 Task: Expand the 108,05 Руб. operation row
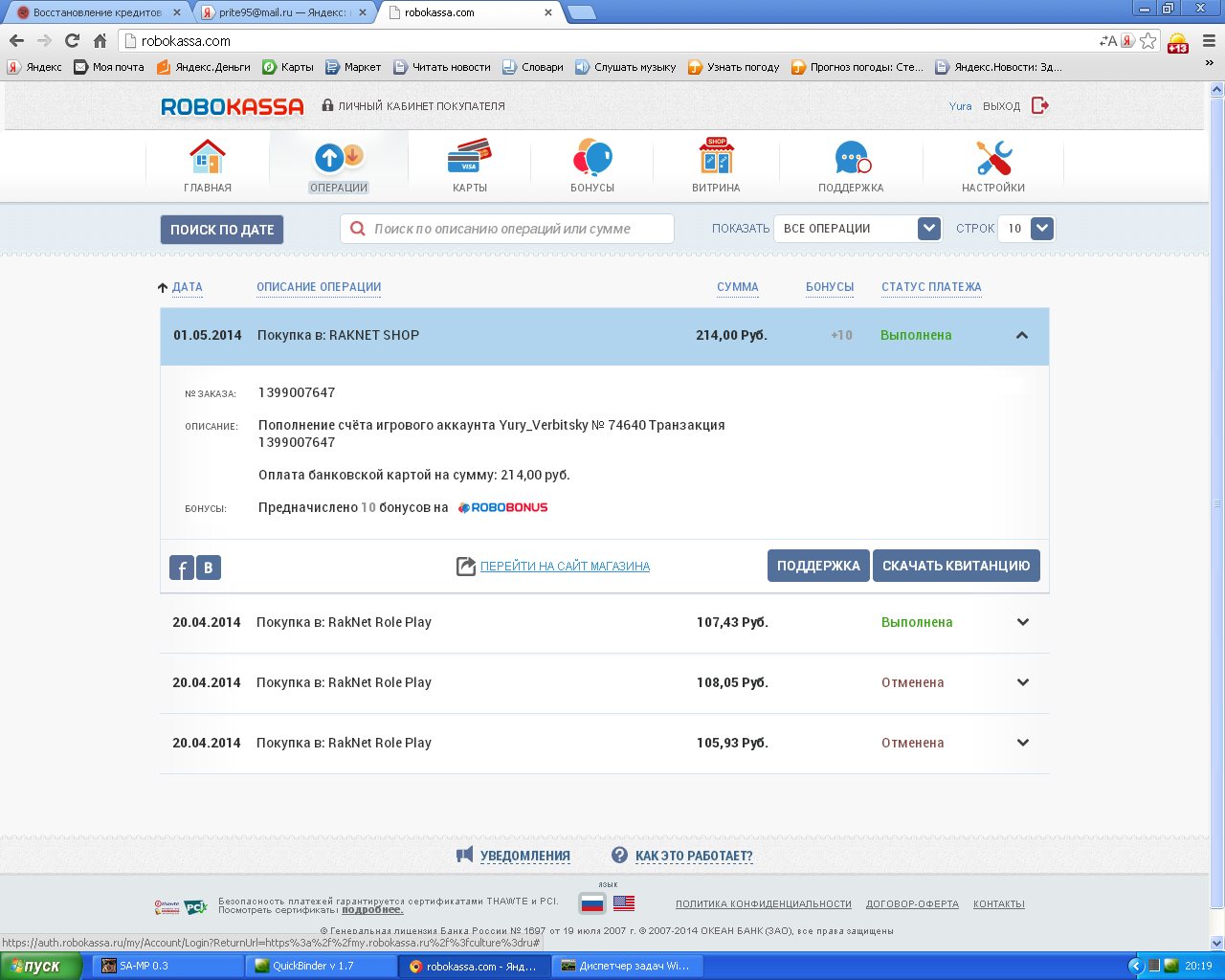[1023, 682]
